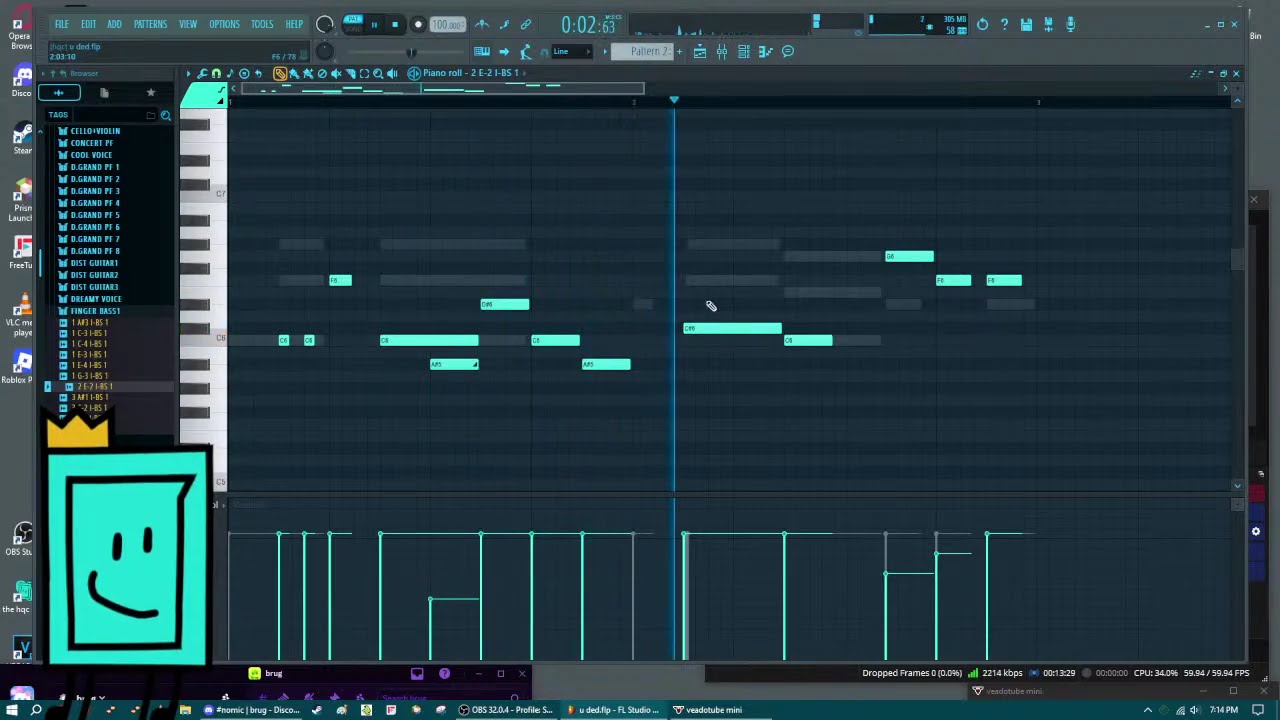
Task: Open the Stamp note tool in piano roll
Action: tap(230, 73)
